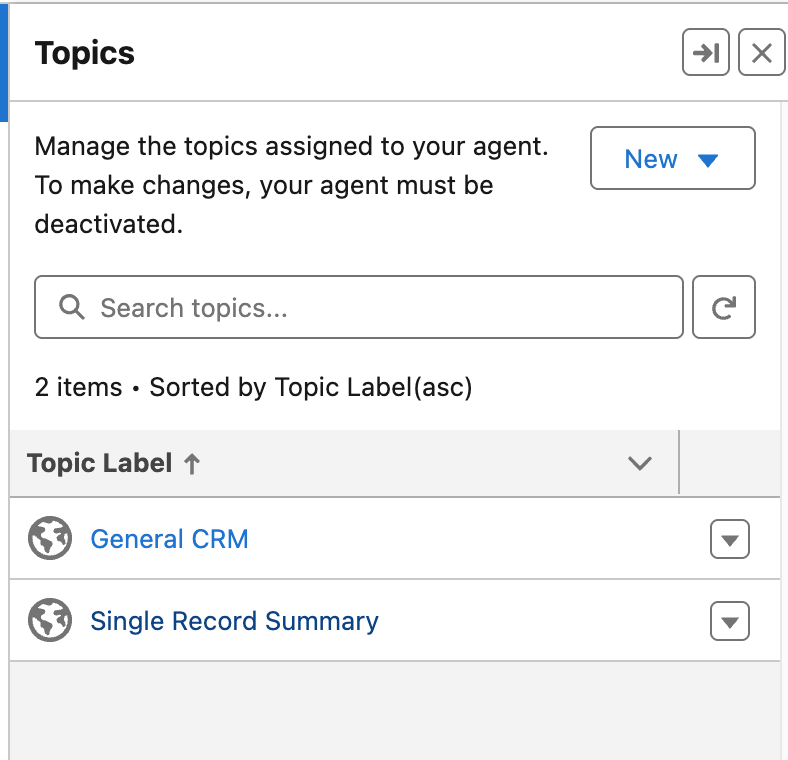Click the ascending sort arrow next to Topic Label

point(192,463)
